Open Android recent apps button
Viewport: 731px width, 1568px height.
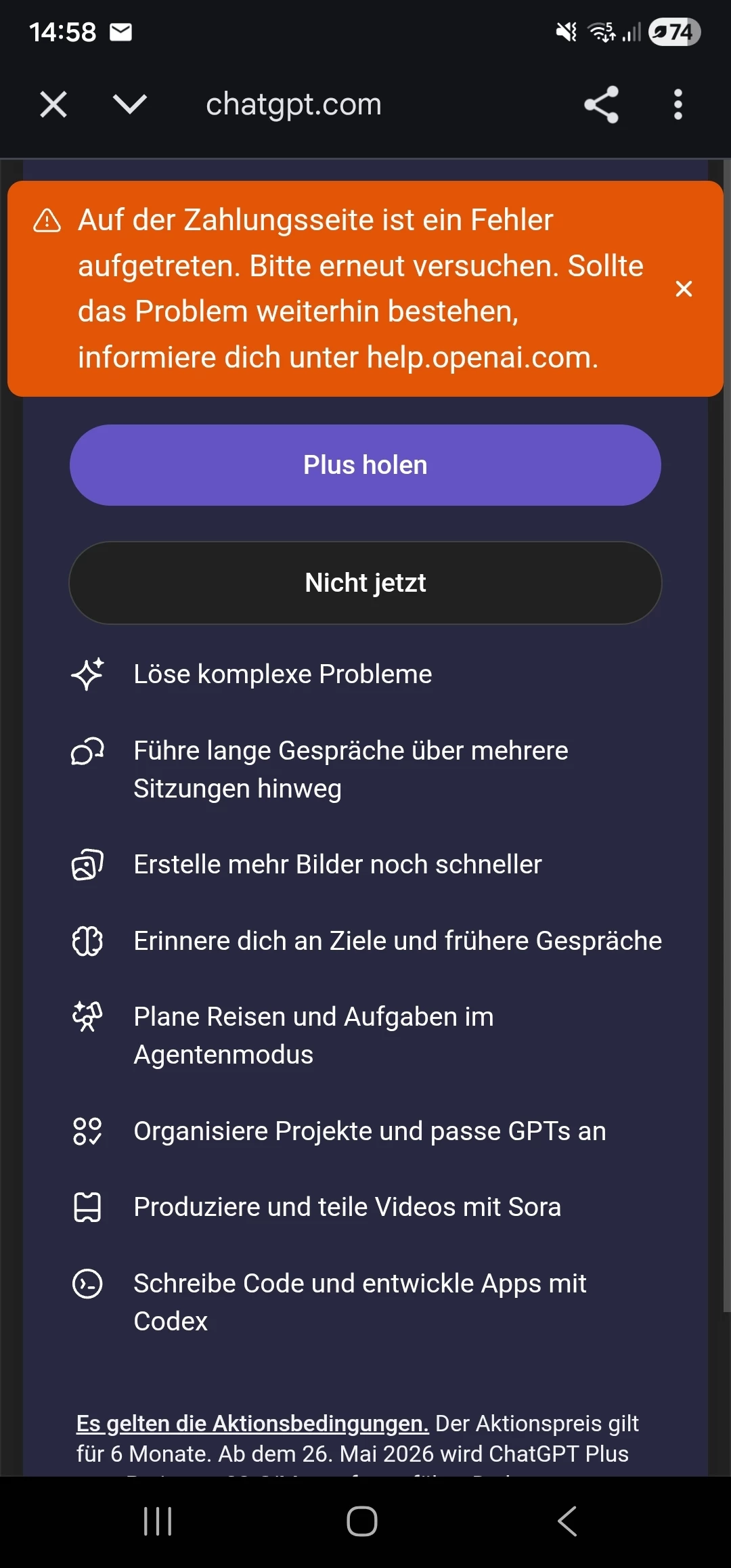tap(158, 1521)
